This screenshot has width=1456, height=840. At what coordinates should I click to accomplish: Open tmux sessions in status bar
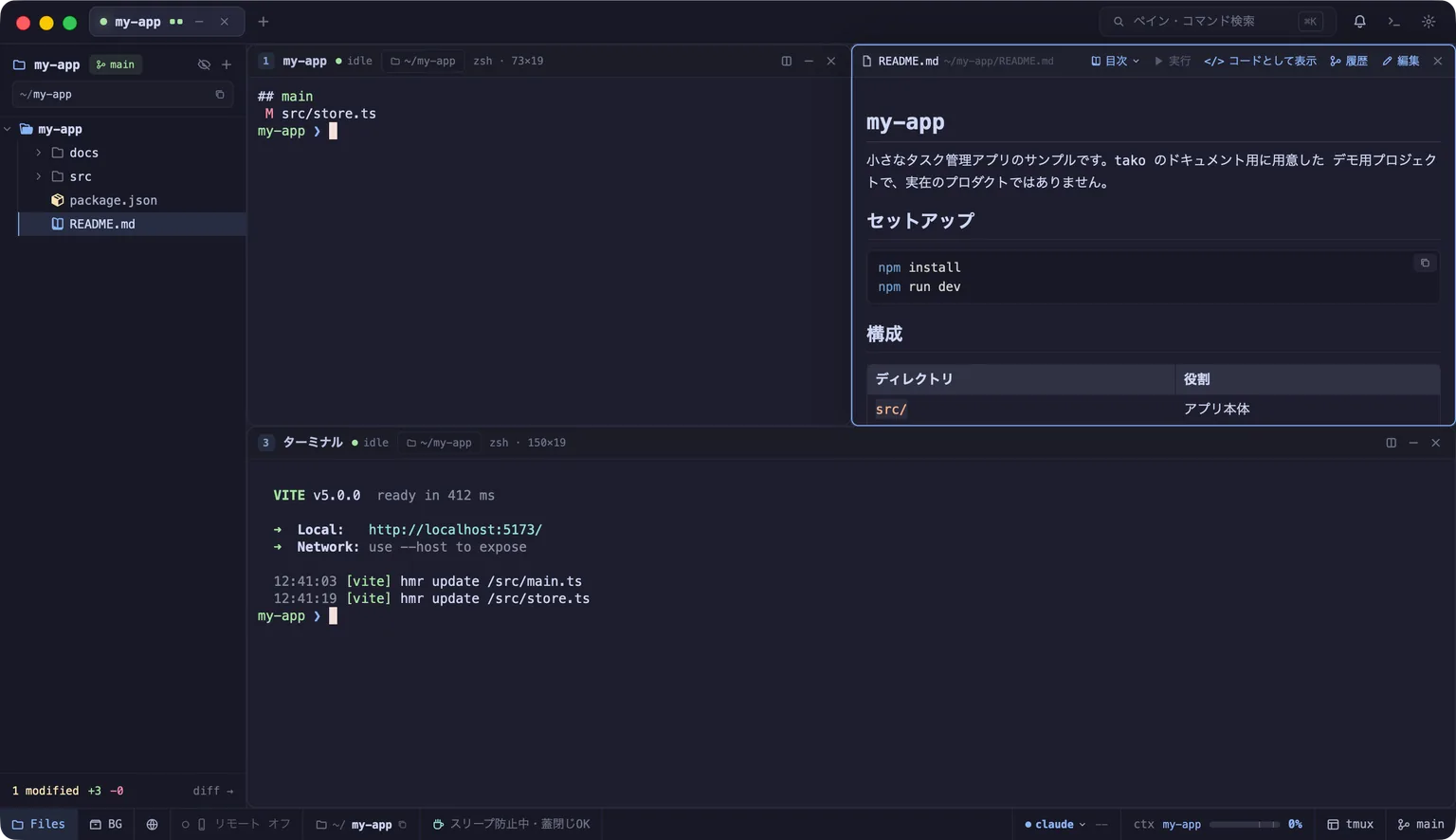point(1351,824)
